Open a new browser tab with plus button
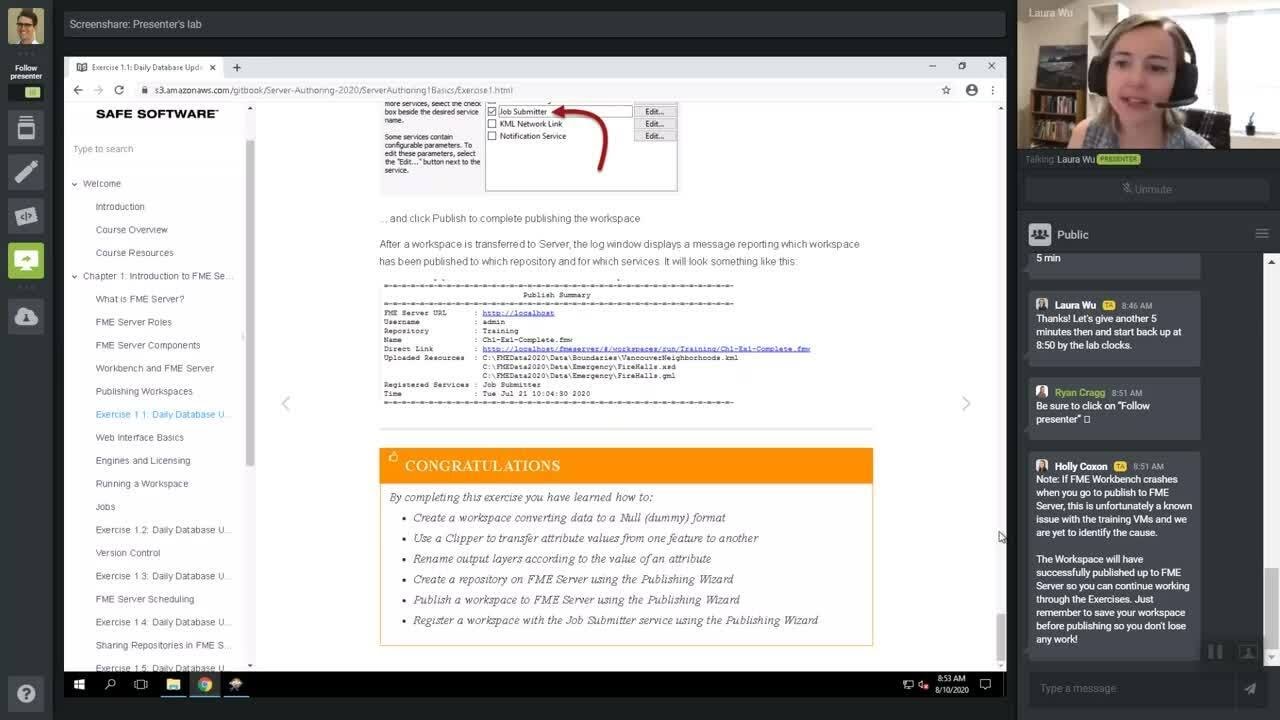Viewport: 1280px width, 720px height. coord(237,67)
